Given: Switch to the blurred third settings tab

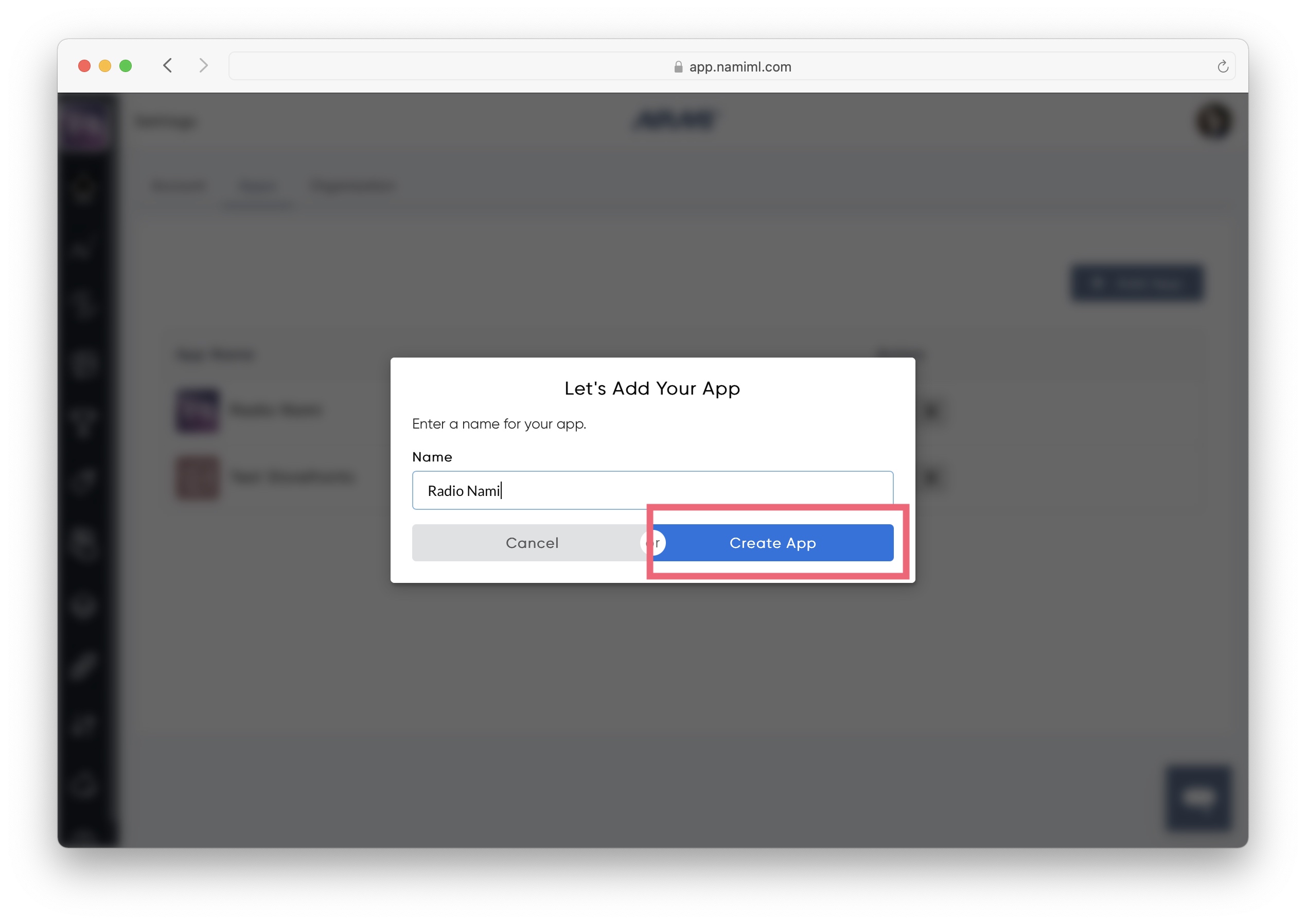Looking at the screenshot, I should (x=351, y=186).
